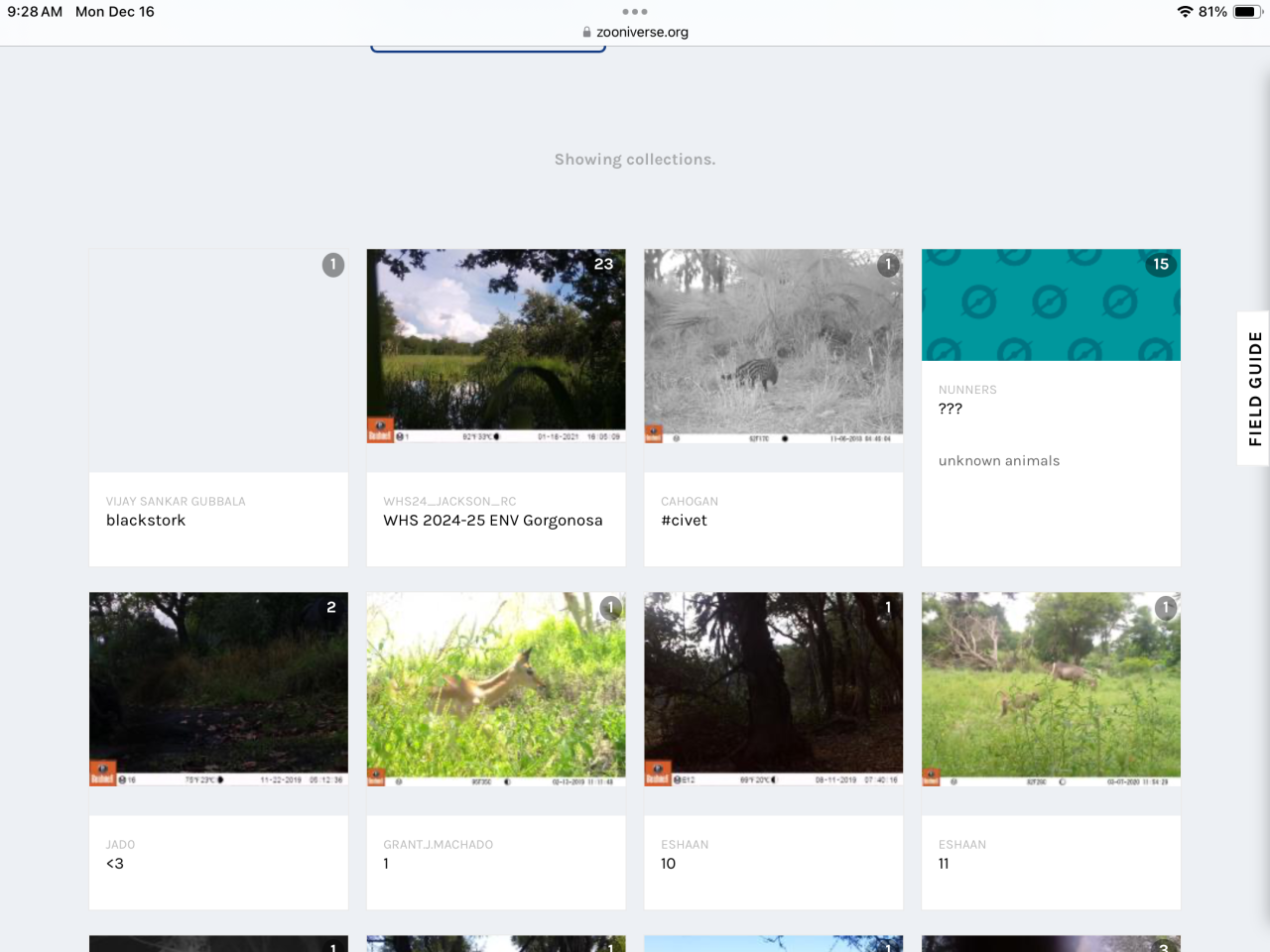The image size is (1270, 952).
Task: Open the <3 collection title
Action: (x=115, y=864)
